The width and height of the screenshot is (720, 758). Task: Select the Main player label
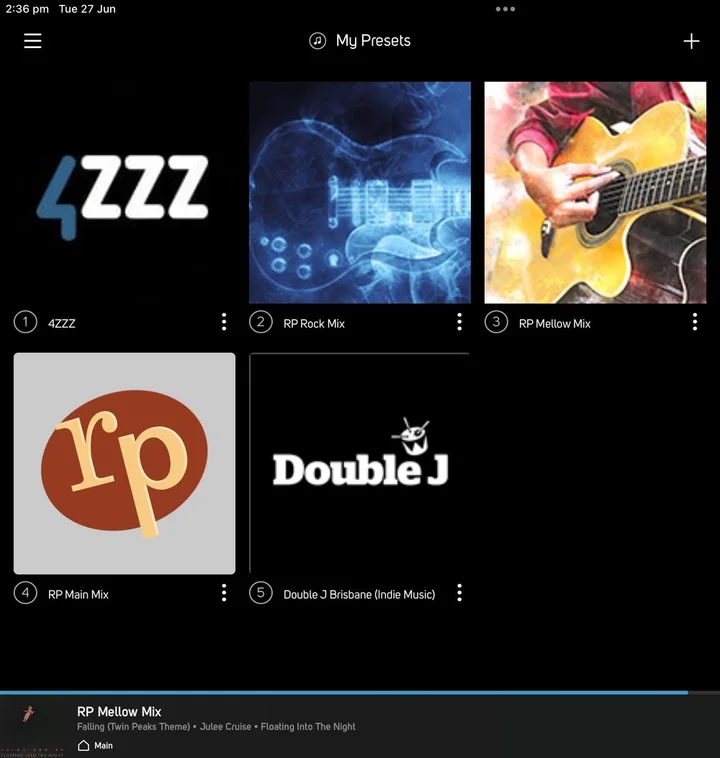103,745
